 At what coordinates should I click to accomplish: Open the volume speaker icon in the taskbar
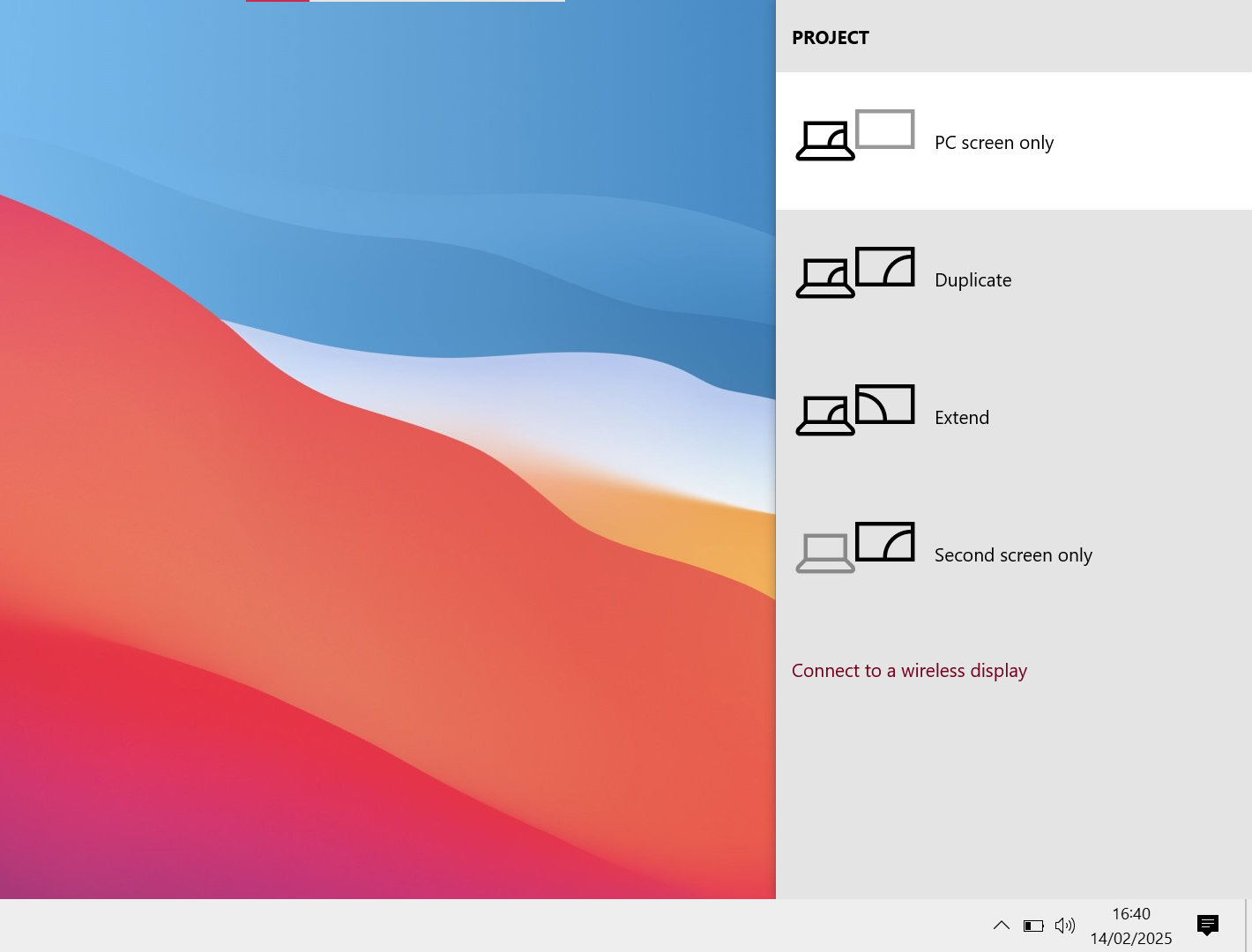[x=1065, y=926]
